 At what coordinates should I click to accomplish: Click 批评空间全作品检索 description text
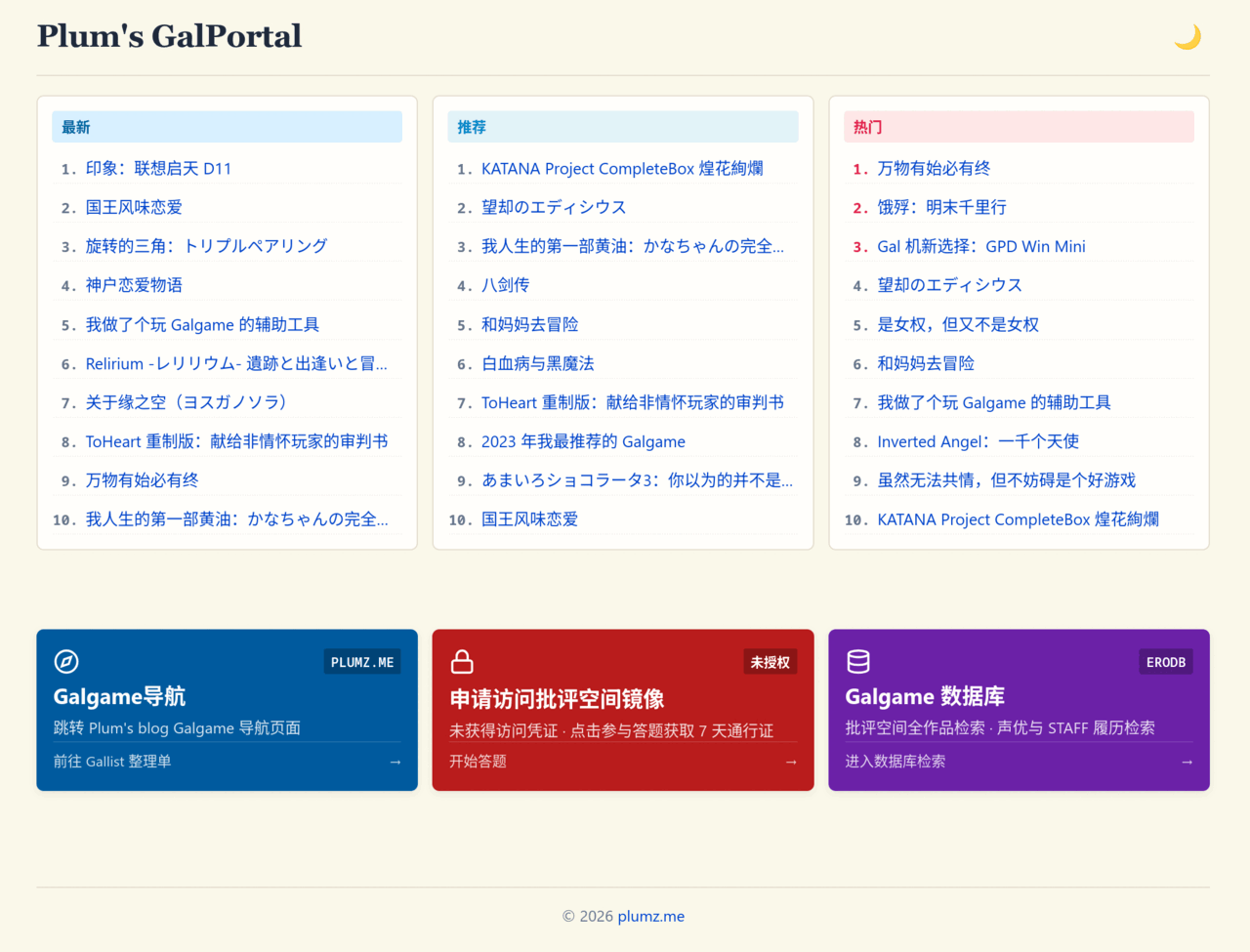[1000, 727]
